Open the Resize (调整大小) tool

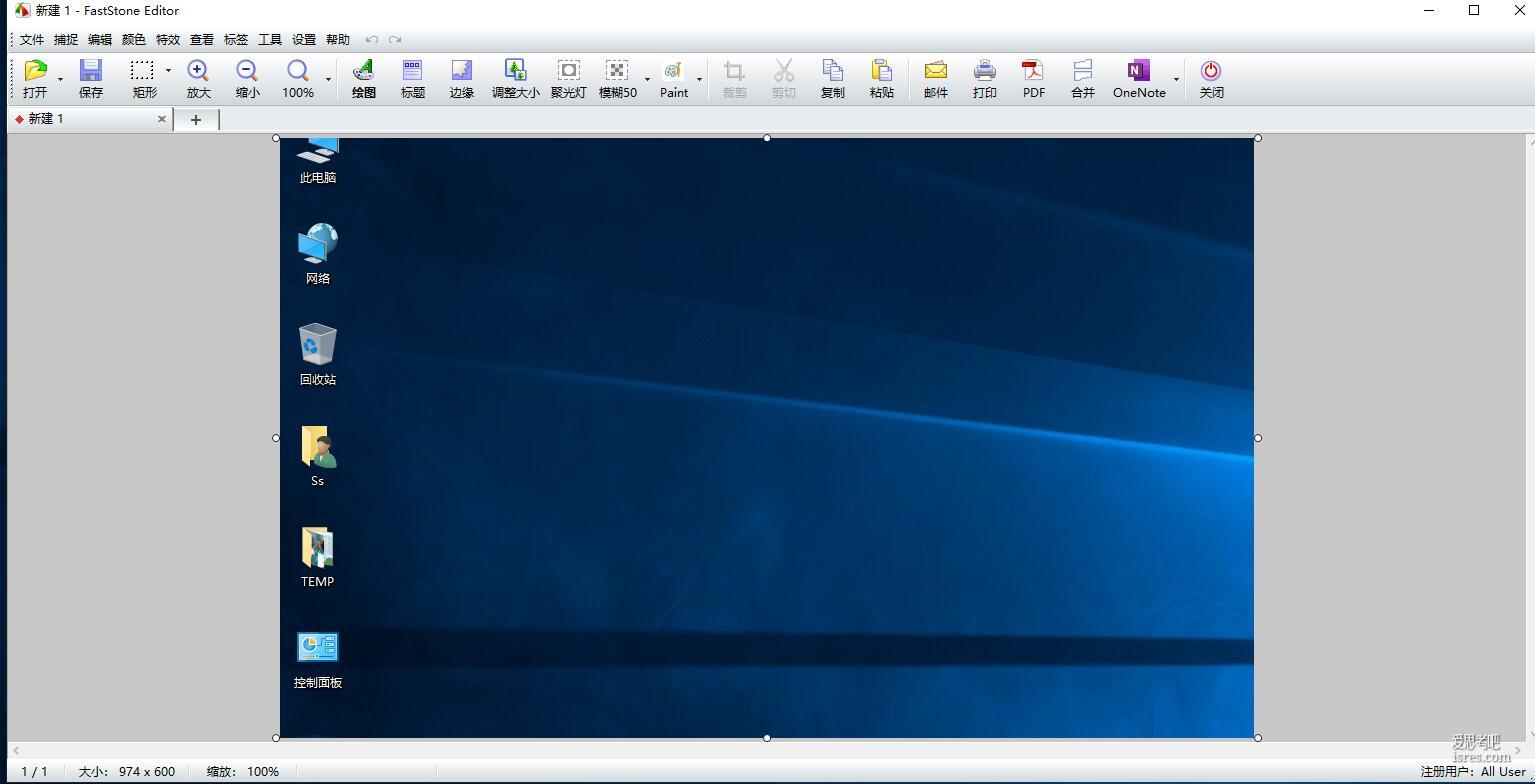pos(515,71)
